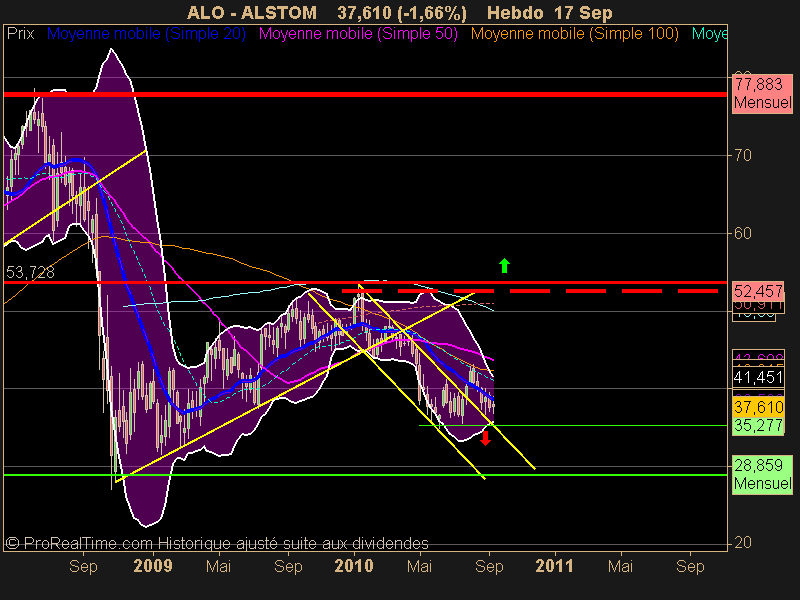Click the '70' price axis label

click(743, 155)
